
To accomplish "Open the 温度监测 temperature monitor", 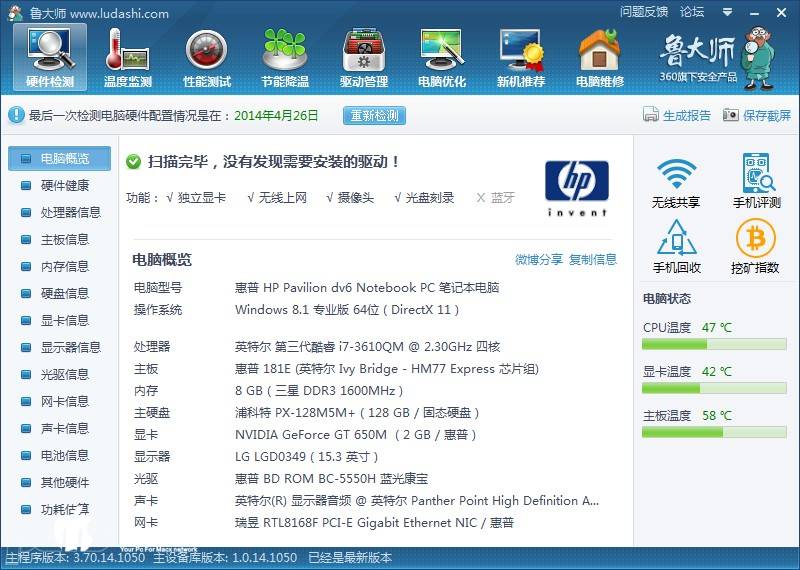I will [128, 56].
